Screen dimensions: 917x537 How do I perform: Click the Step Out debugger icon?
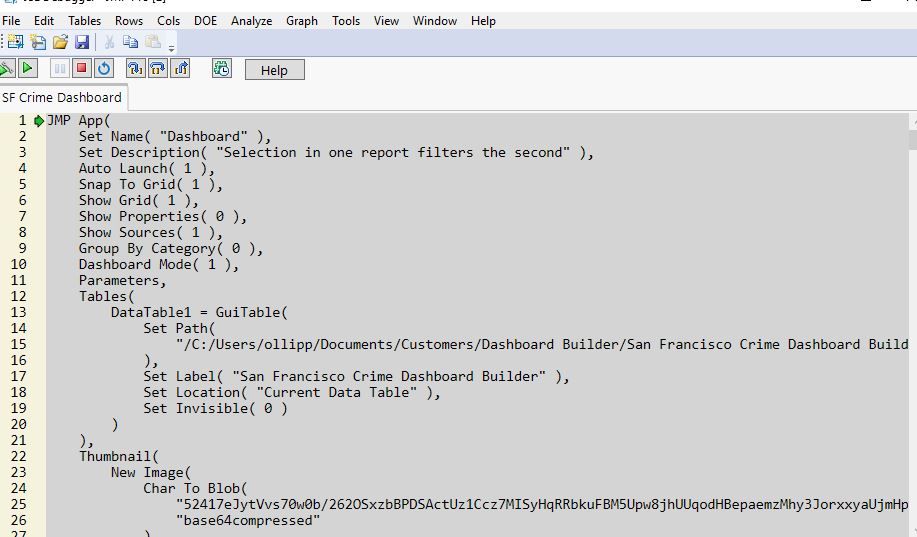click(180, 69)
